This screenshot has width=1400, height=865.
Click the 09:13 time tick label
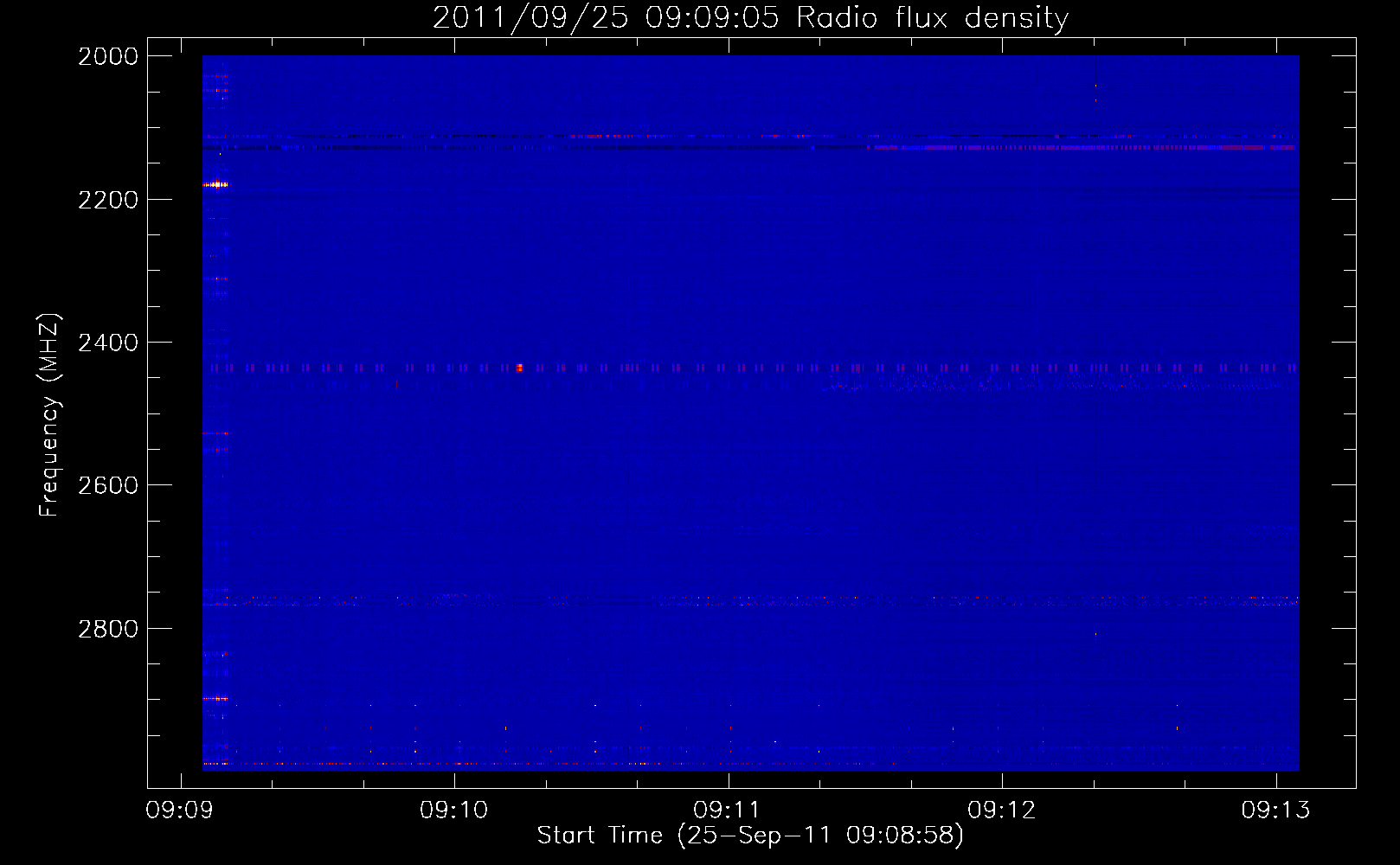(1275, 811)
